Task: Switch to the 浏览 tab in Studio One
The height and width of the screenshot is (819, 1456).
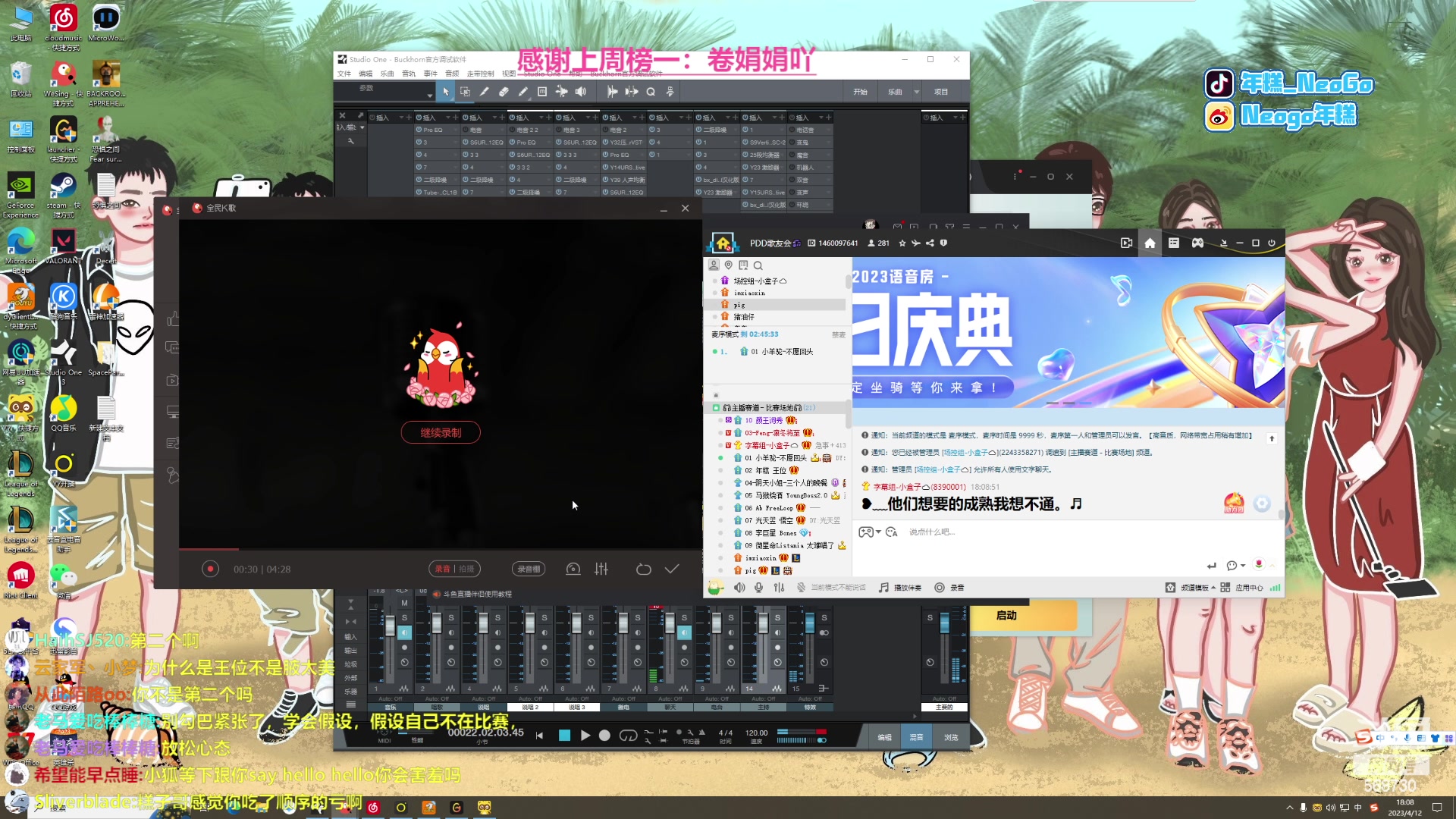Action: click(x=951, y=737)
